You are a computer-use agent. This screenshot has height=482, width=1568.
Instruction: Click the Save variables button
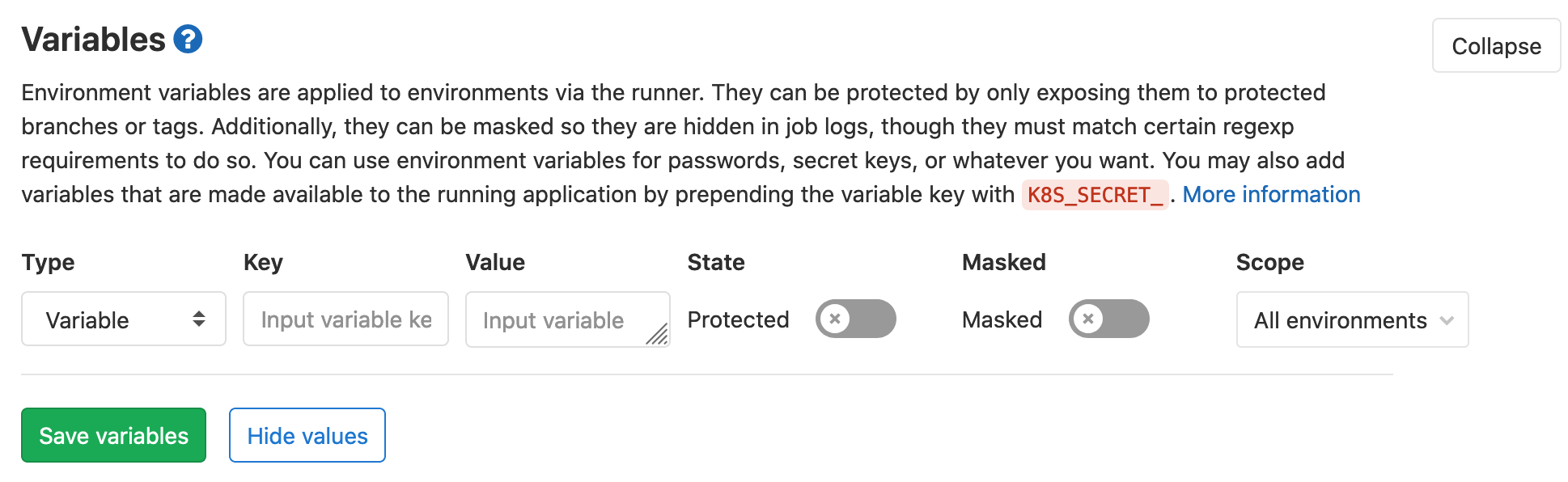click(x=113, y=436)
